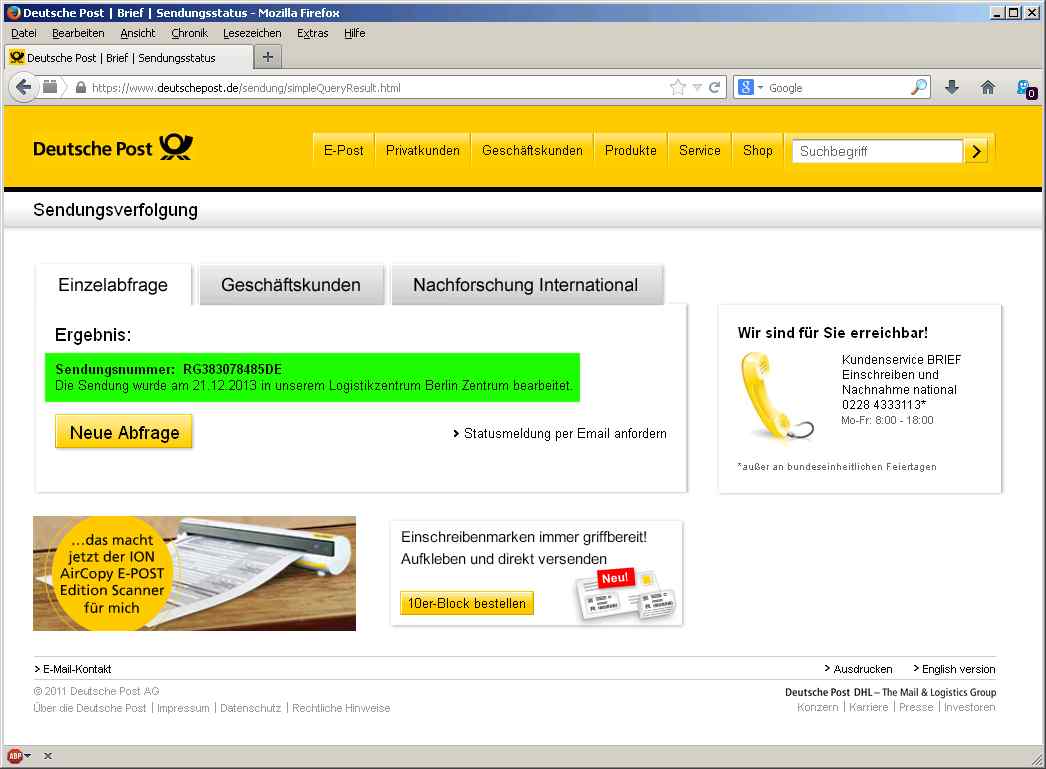Go to the Firefox home page icon
The width and height of the screenshot is (1046, 769).
pyautogui.click(x=988, y=87)
